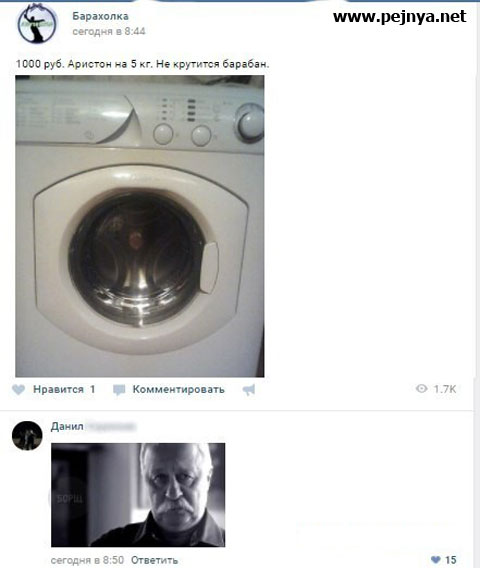The image size is (480, 568).
Task: Click the Барахолка group avatar
Action: click(x=37, y=23)
